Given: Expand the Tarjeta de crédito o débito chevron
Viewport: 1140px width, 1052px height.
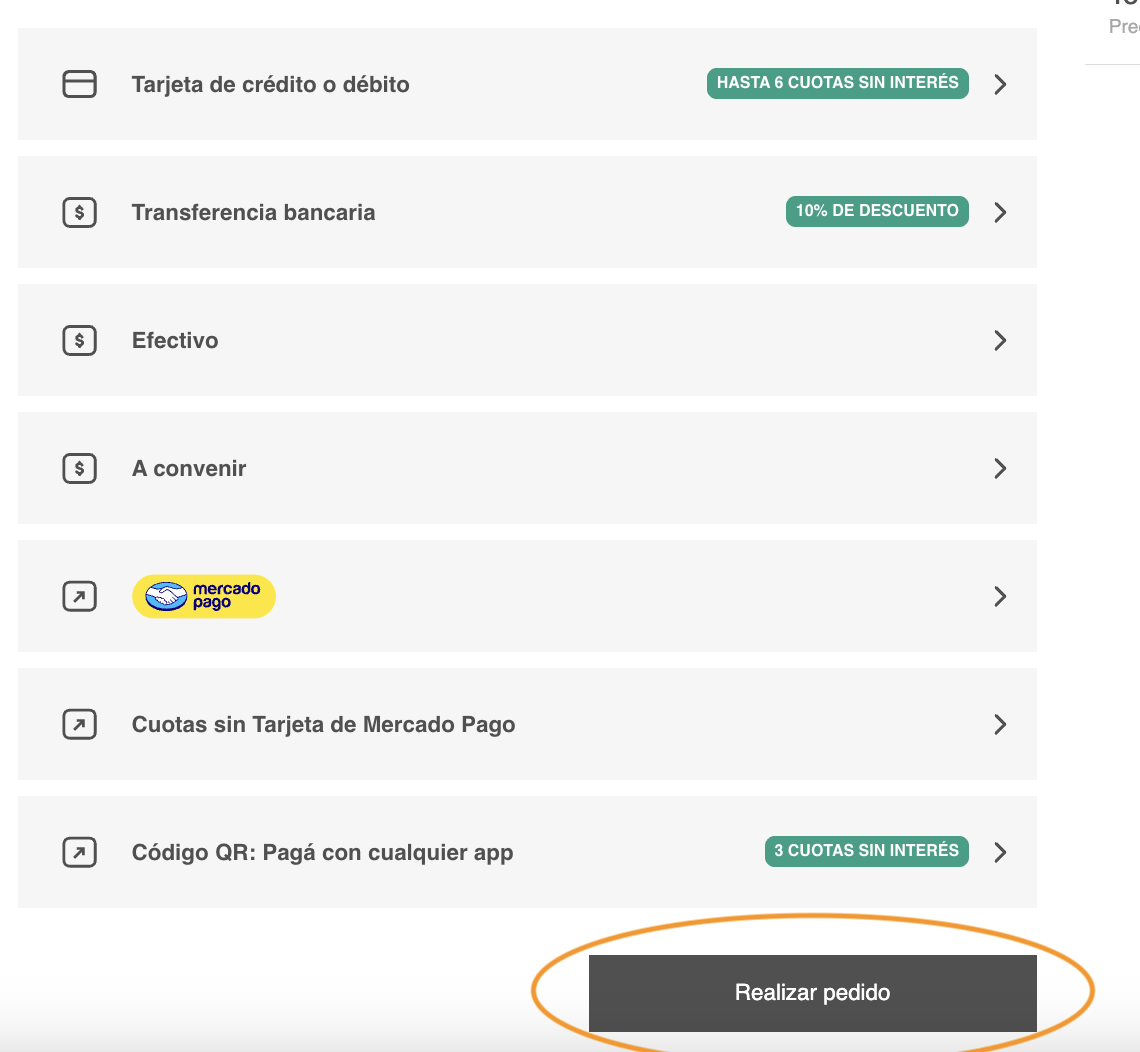Looking at the screenshot, I should point(1000,85).
